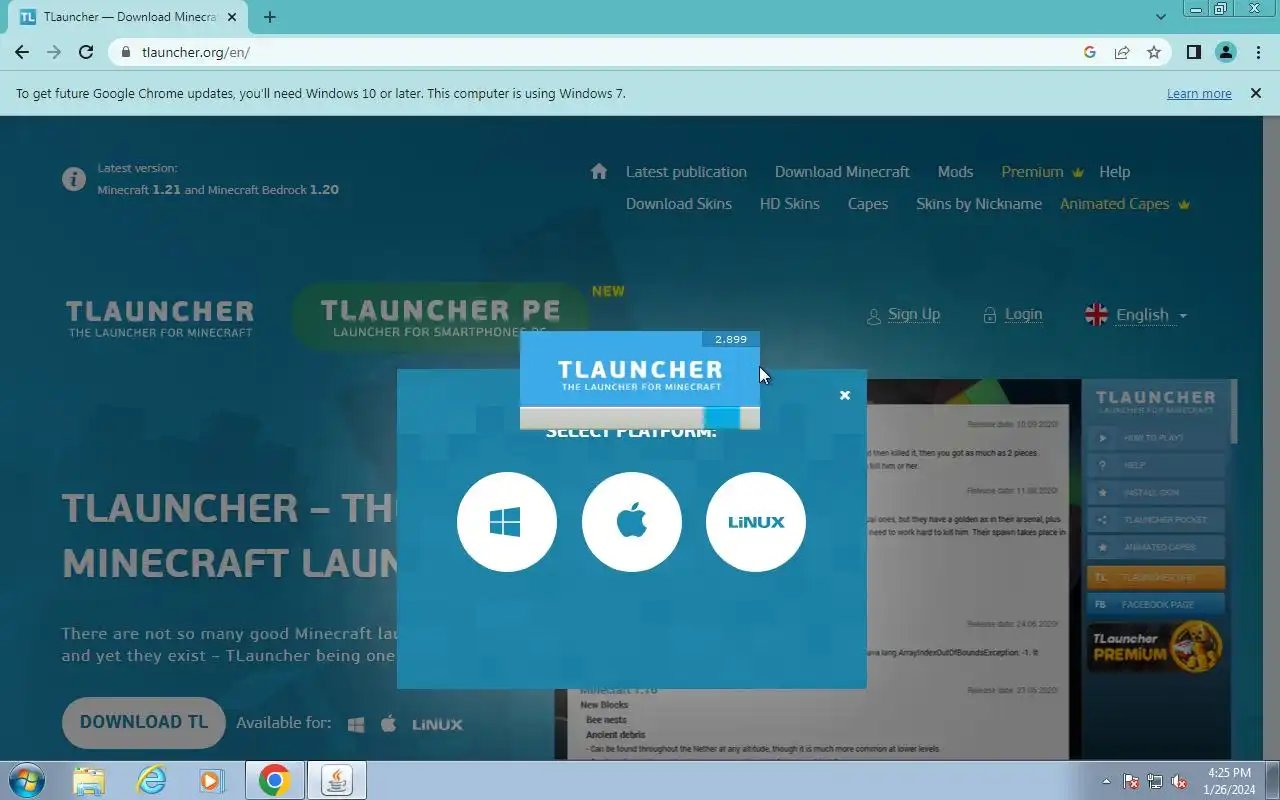Open Chrome three-dot menu

coord(1258,52)
